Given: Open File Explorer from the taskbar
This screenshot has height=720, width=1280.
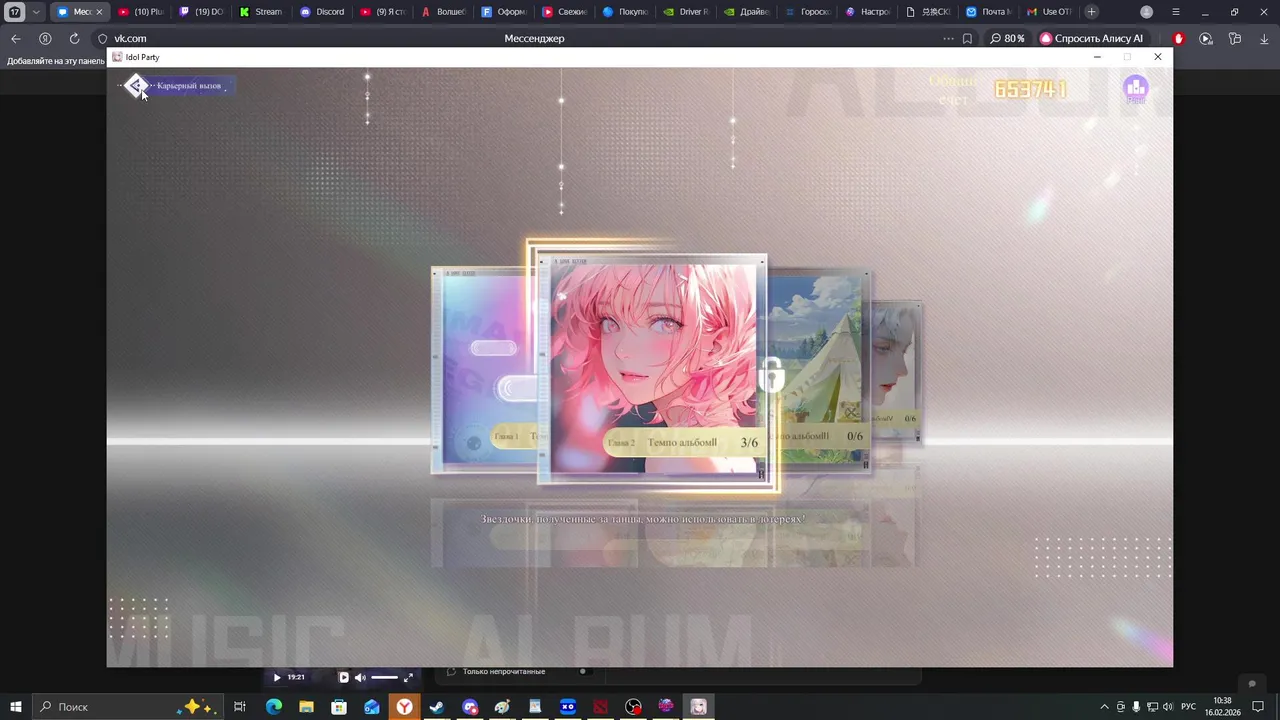Looking at the screenshot, I should pos(306,707).
